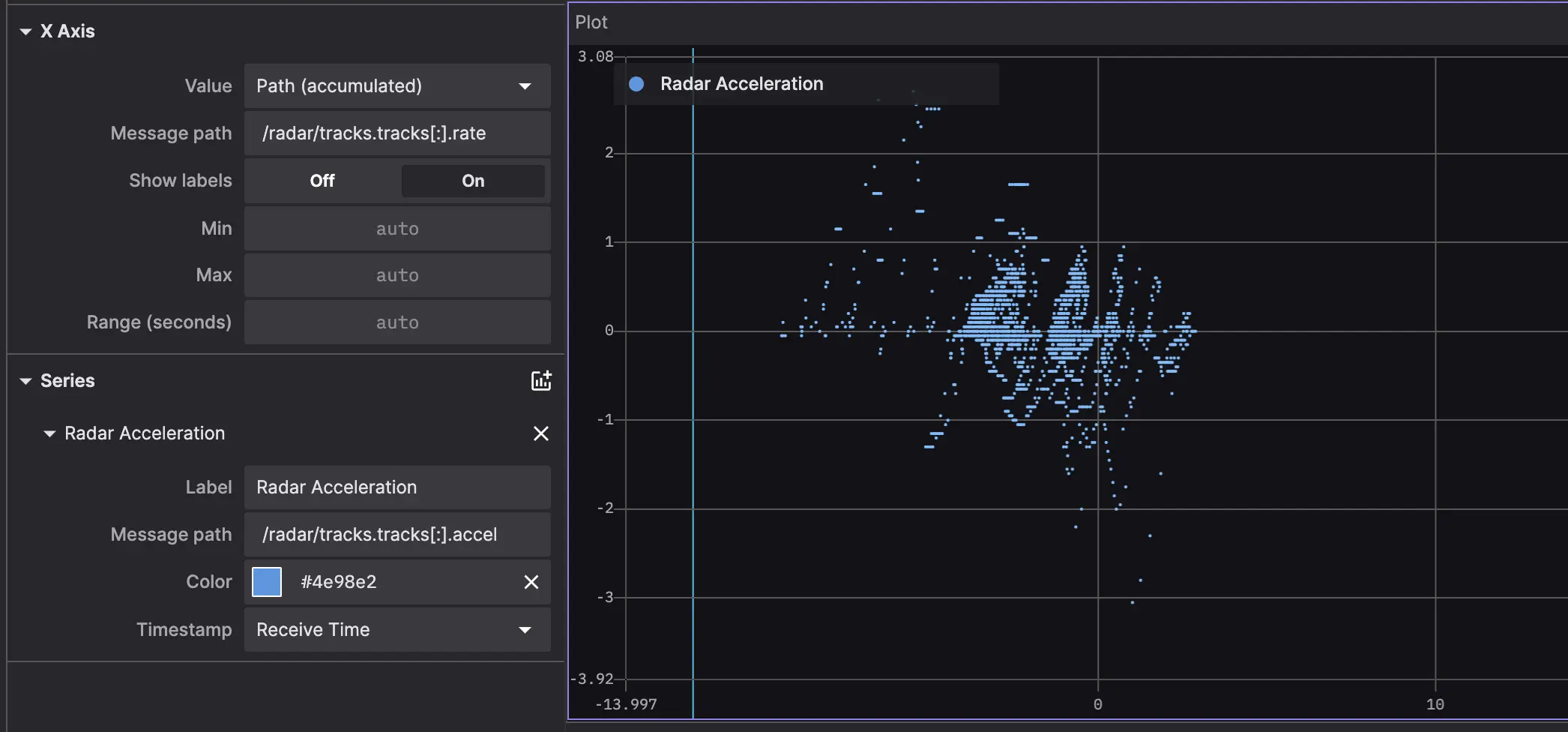
Task: Click the Plot panel title
Action: click(x=591, y=22)
